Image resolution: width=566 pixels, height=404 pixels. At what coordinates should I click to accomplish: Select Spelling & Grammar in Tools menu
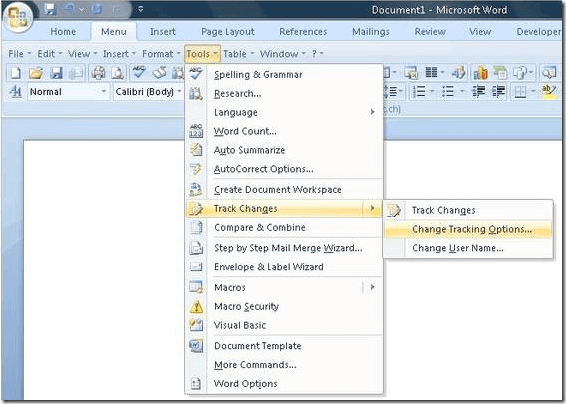(284, 75)
